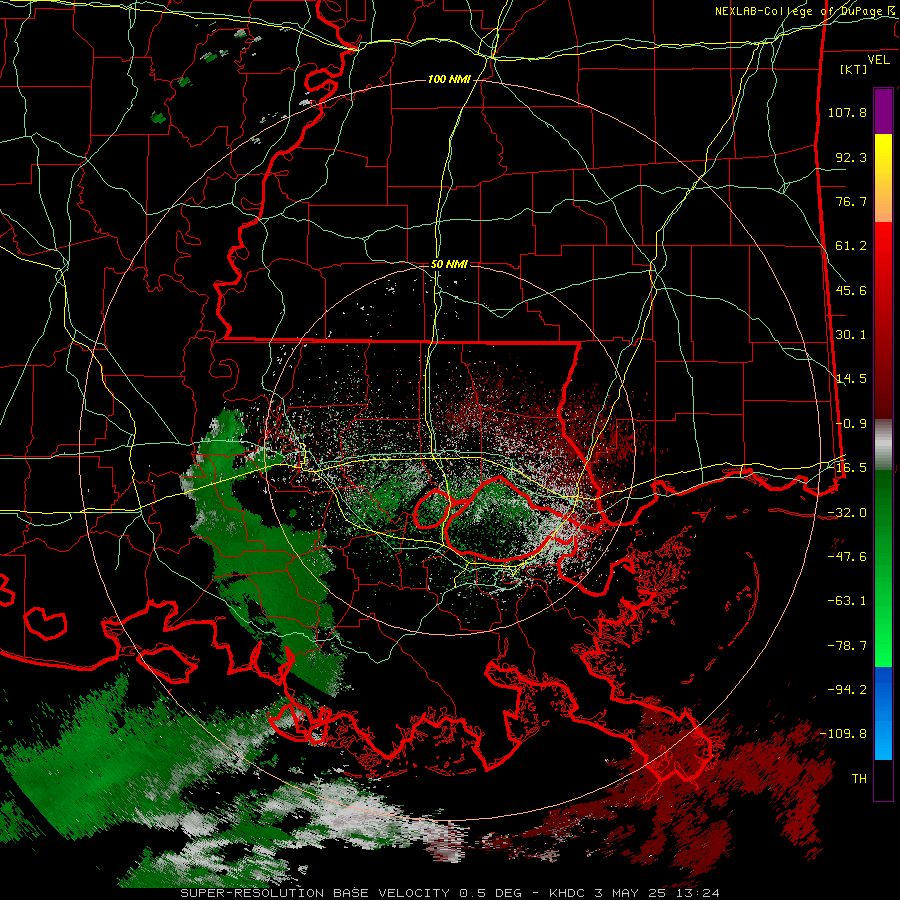900x900 pixels.
Task: Select the 61.2 value on velocity scale
Action: 851,246
